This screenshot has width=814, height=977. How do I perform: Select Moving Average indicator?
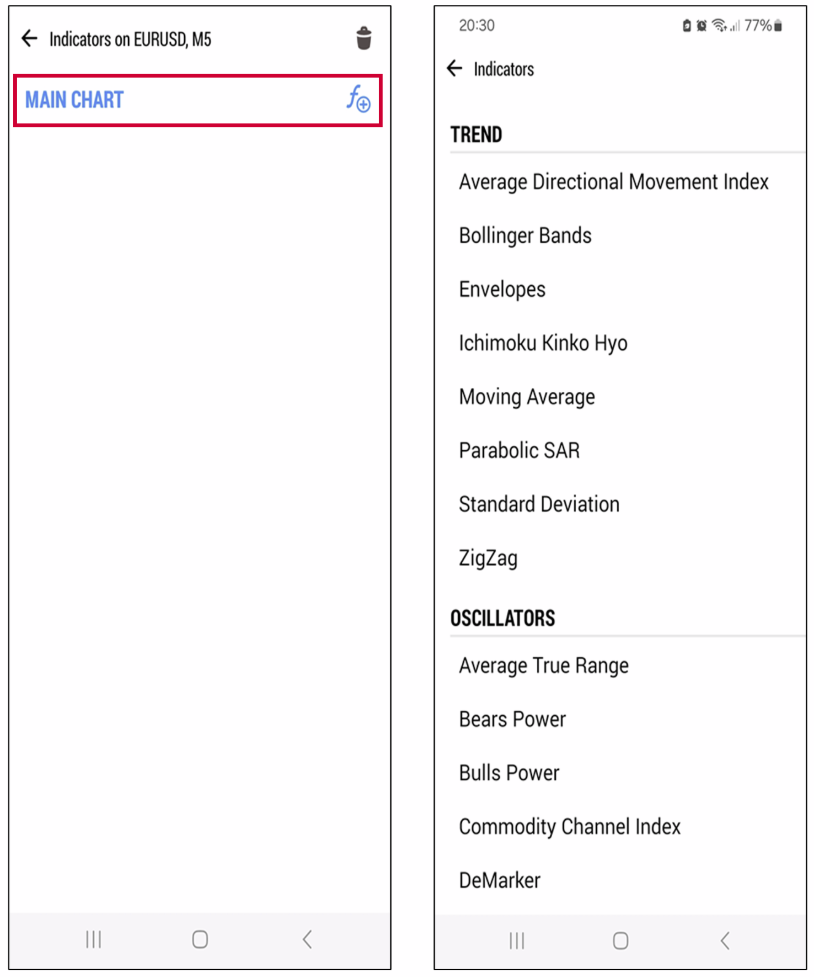tap(527, 397)
